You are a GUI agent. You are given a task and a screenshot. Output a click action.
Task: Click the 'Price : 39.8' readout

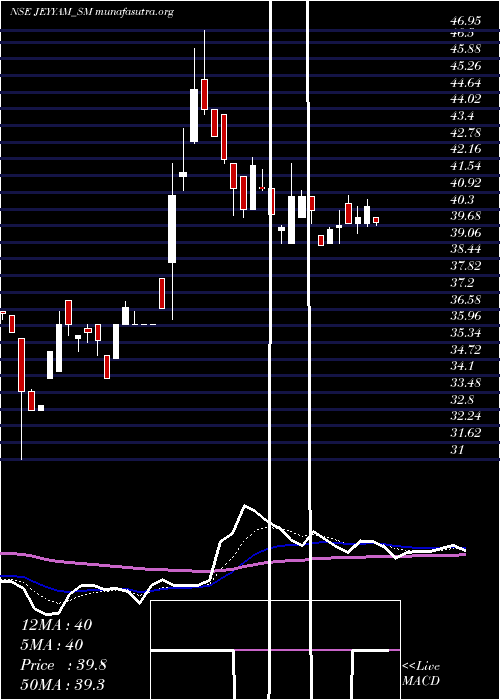(x=63, y=665)
